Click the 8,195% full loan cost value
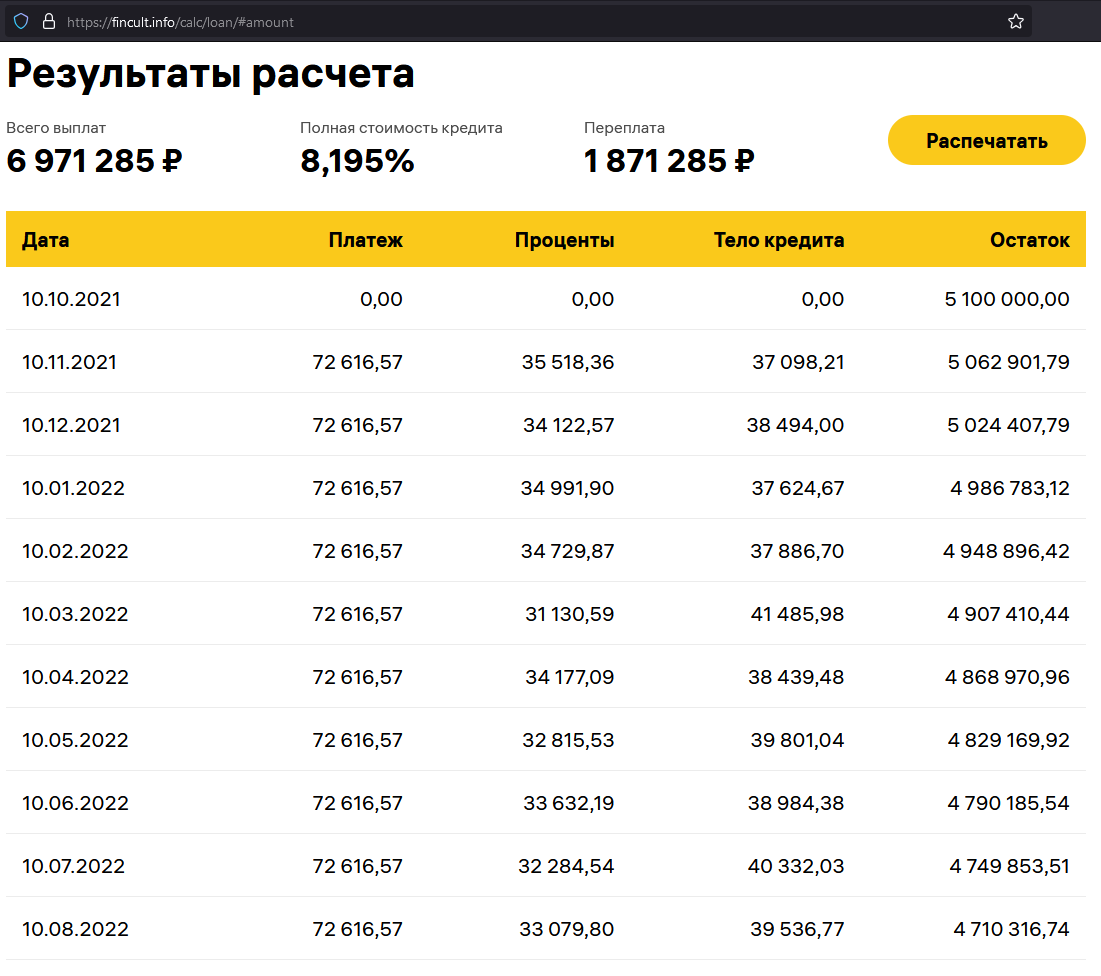 click(x=357, y=161)
